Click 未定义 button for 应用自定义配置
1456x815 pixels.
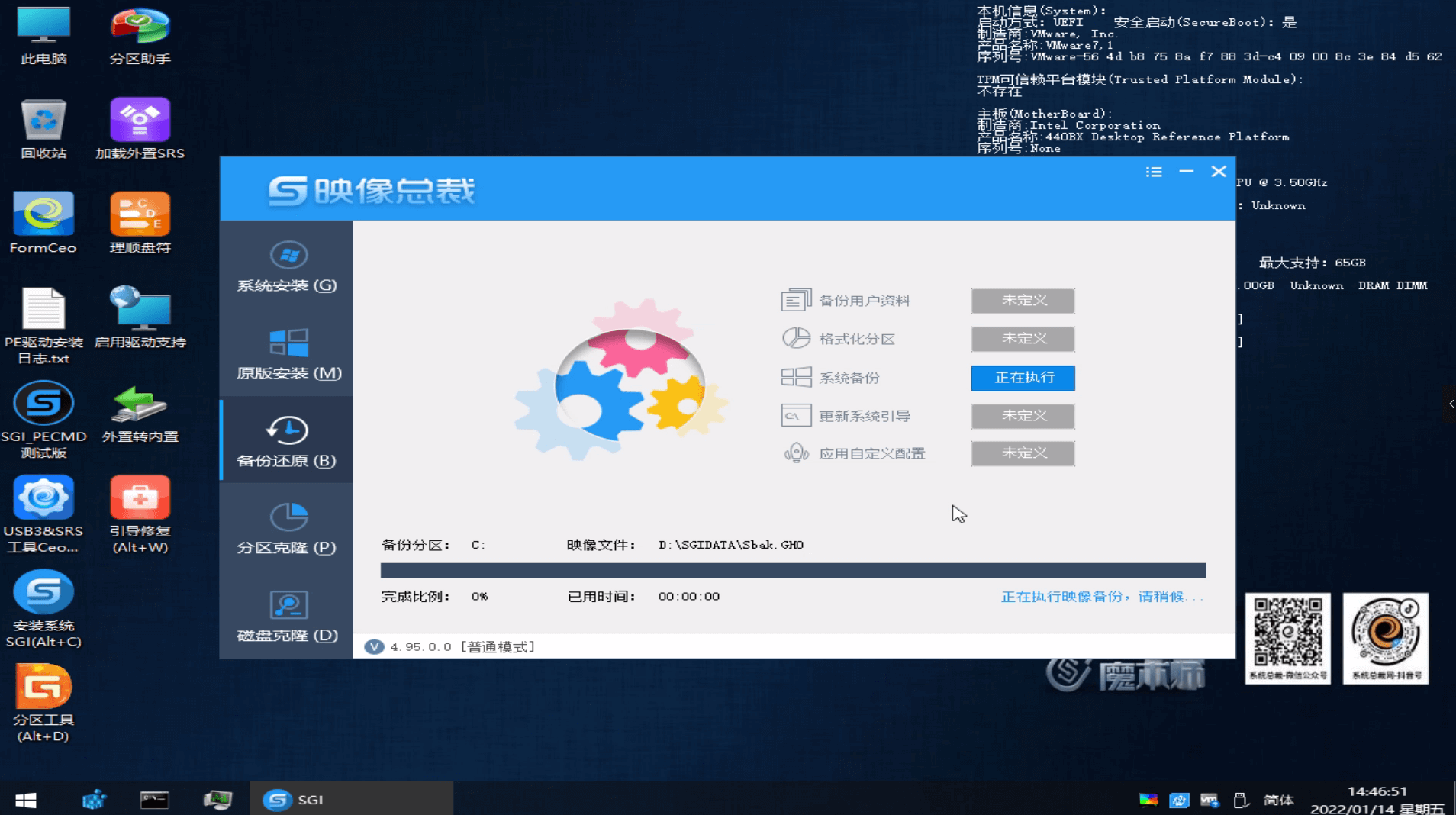(1023, 453)
